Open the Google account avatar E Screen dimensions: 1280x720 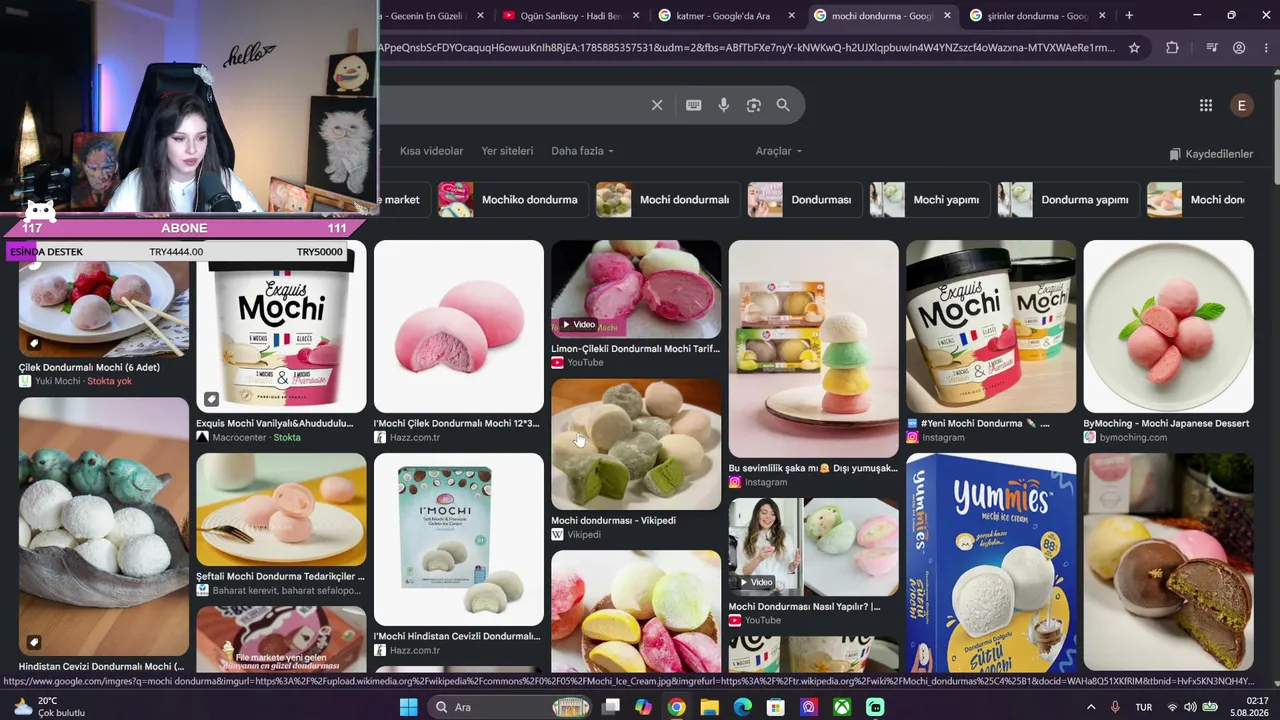[x=1242, y=105]
